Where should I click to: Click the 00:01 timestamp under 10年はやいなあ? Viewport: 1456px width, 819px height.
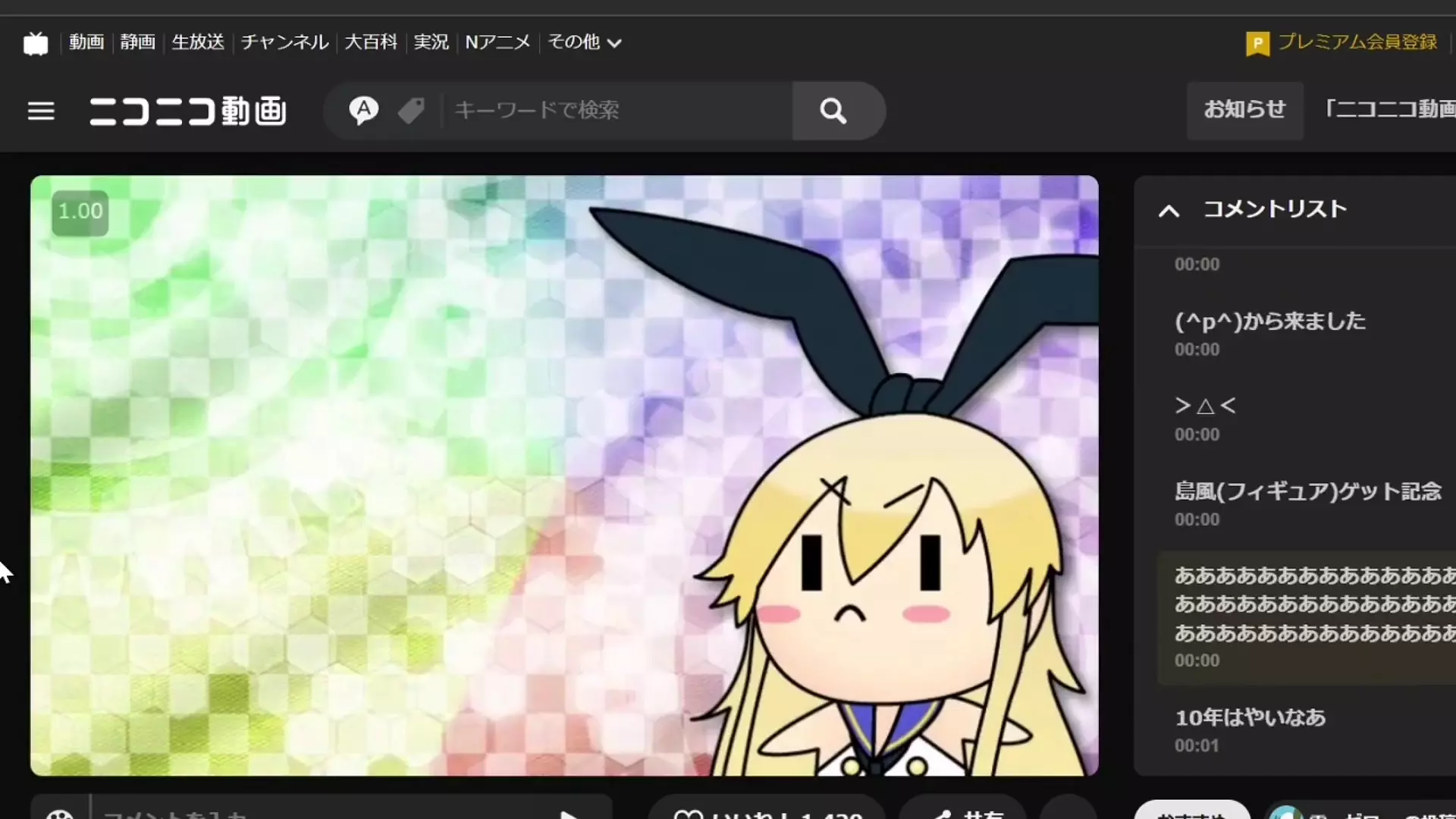click(x=1197, y=745)
